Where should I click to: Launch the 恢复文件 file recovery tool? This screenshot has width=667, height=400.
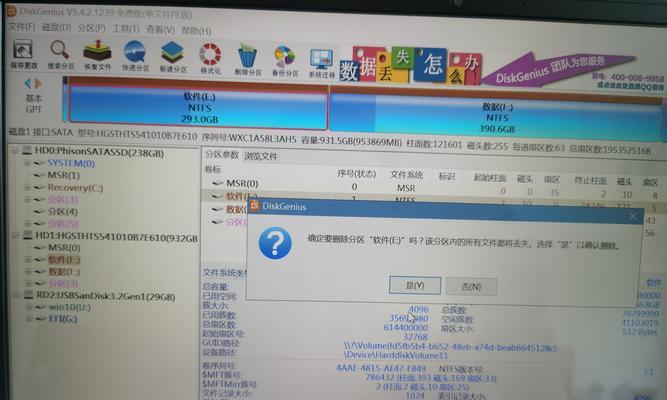pyautogui.click(x=97, y=55)
